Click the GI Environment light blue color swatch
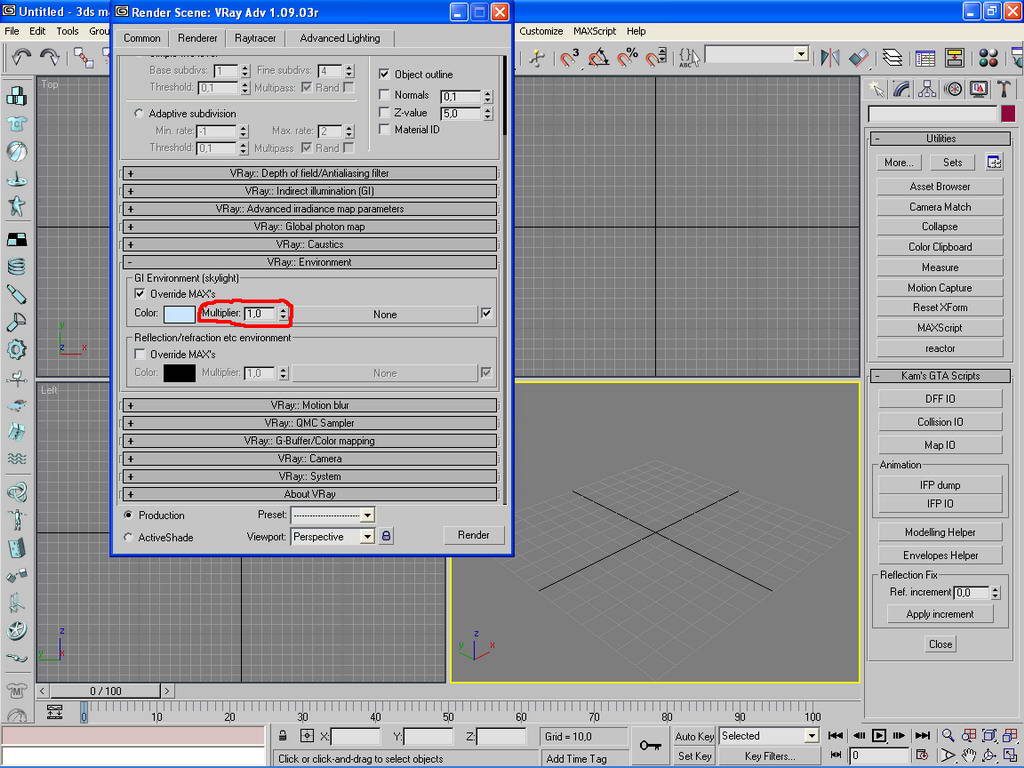1024x768 pixels. [x=179, y=314]
